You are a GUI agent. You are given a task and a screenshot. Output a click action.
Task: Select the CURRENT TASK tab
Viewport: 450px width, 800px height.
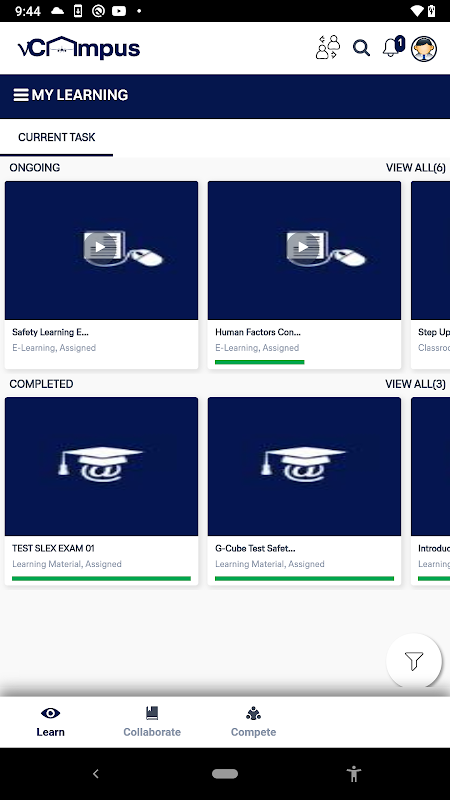point(57,137)
